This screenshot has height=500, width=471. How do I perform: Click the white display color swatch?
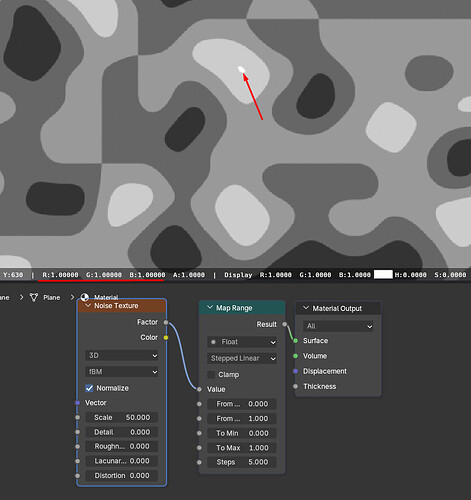pyautogui.click(x=383, y=275)
